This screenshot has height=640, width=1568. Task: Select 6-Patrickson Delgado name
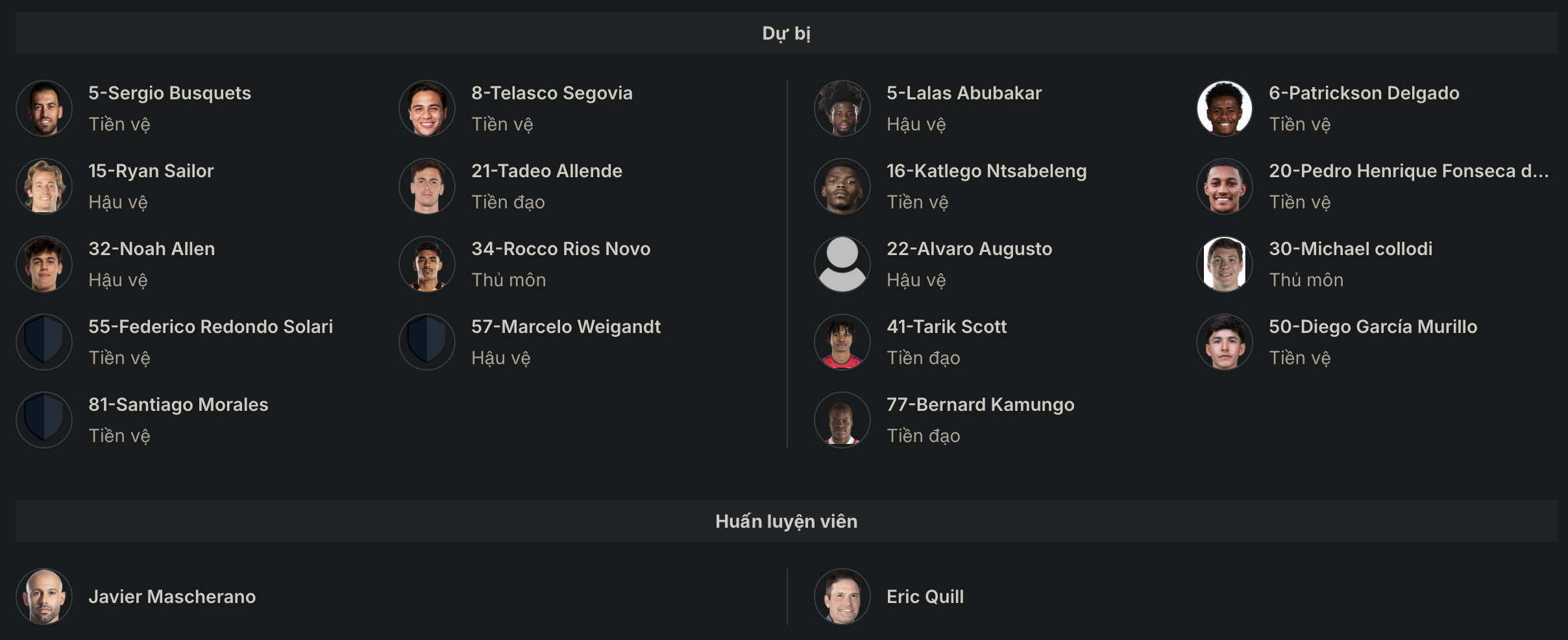coord(1364,93)
